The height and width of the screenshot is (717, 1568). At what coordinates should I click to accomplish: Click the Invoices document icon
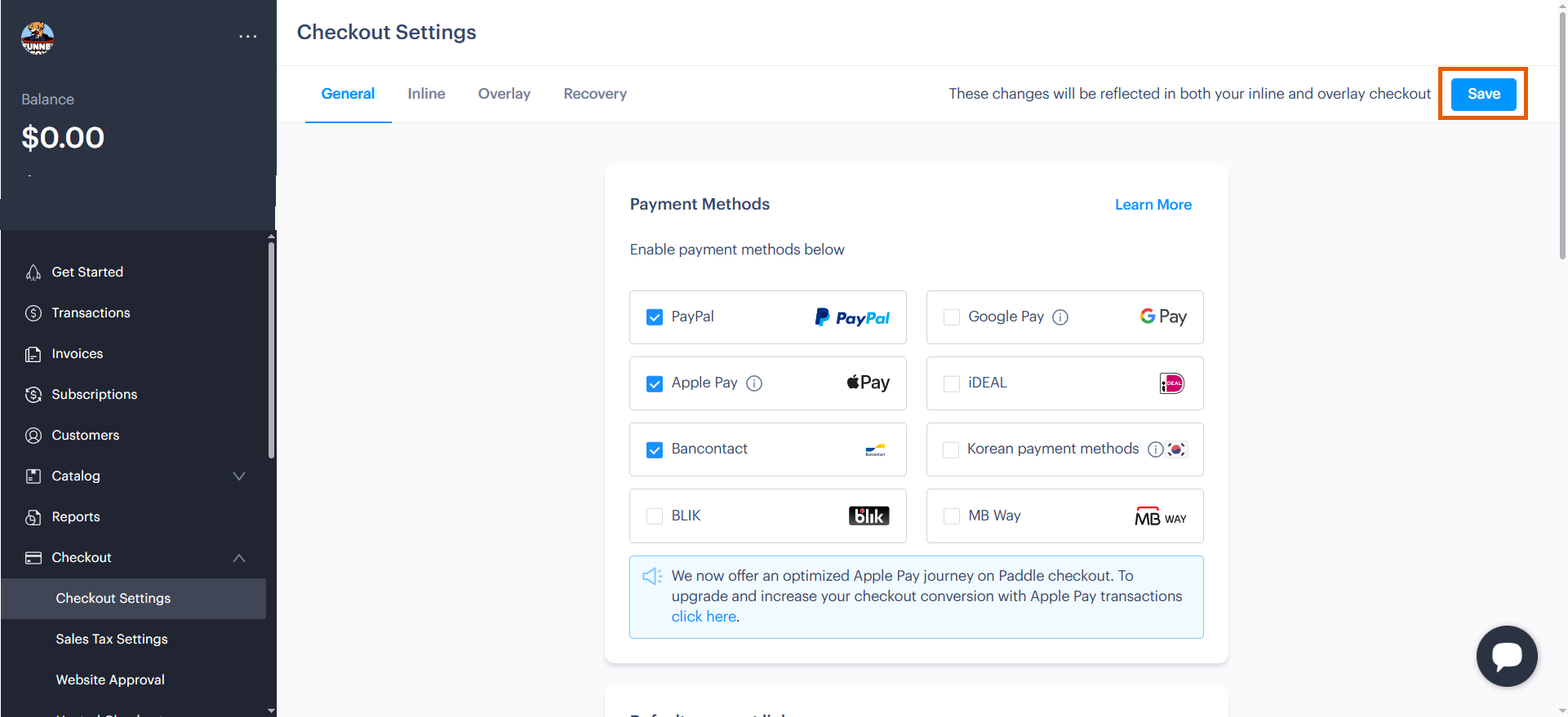coord(33,354)
